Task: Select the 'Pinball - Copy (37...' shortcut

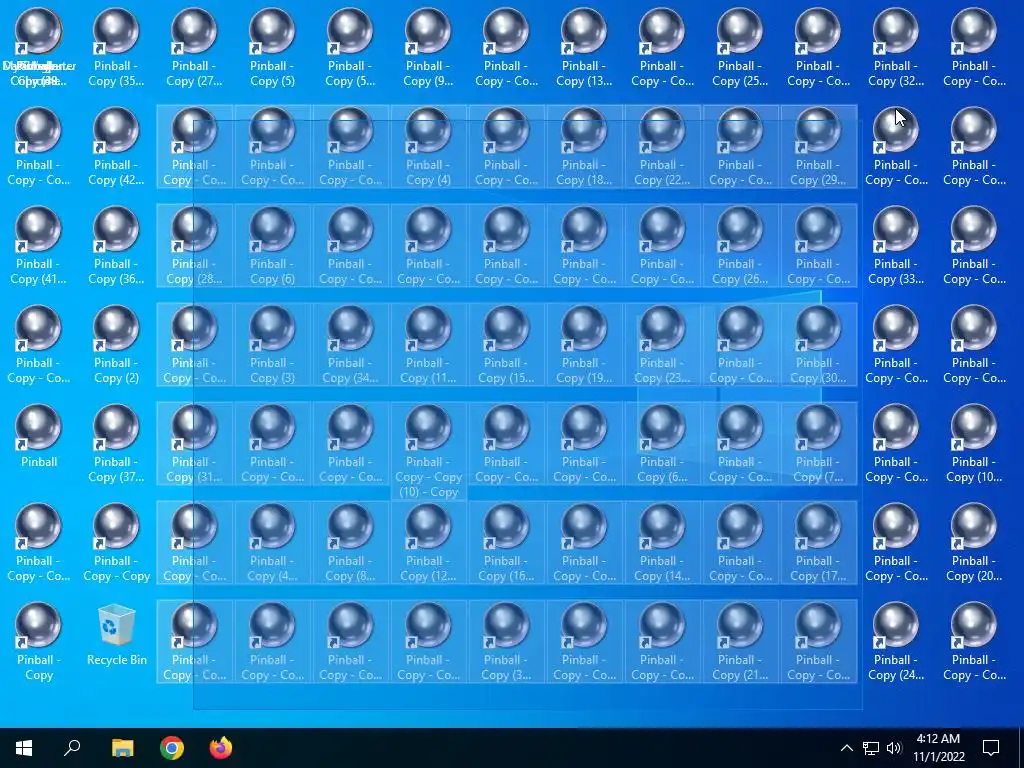Action: 116,443
